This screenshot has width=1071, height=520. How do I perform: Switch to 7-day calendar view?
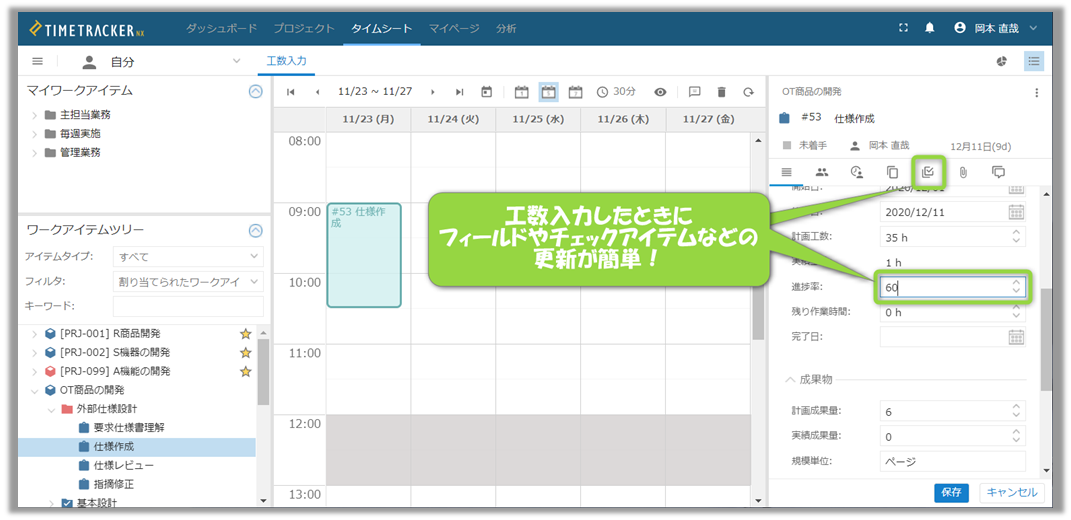coord(576,92)
